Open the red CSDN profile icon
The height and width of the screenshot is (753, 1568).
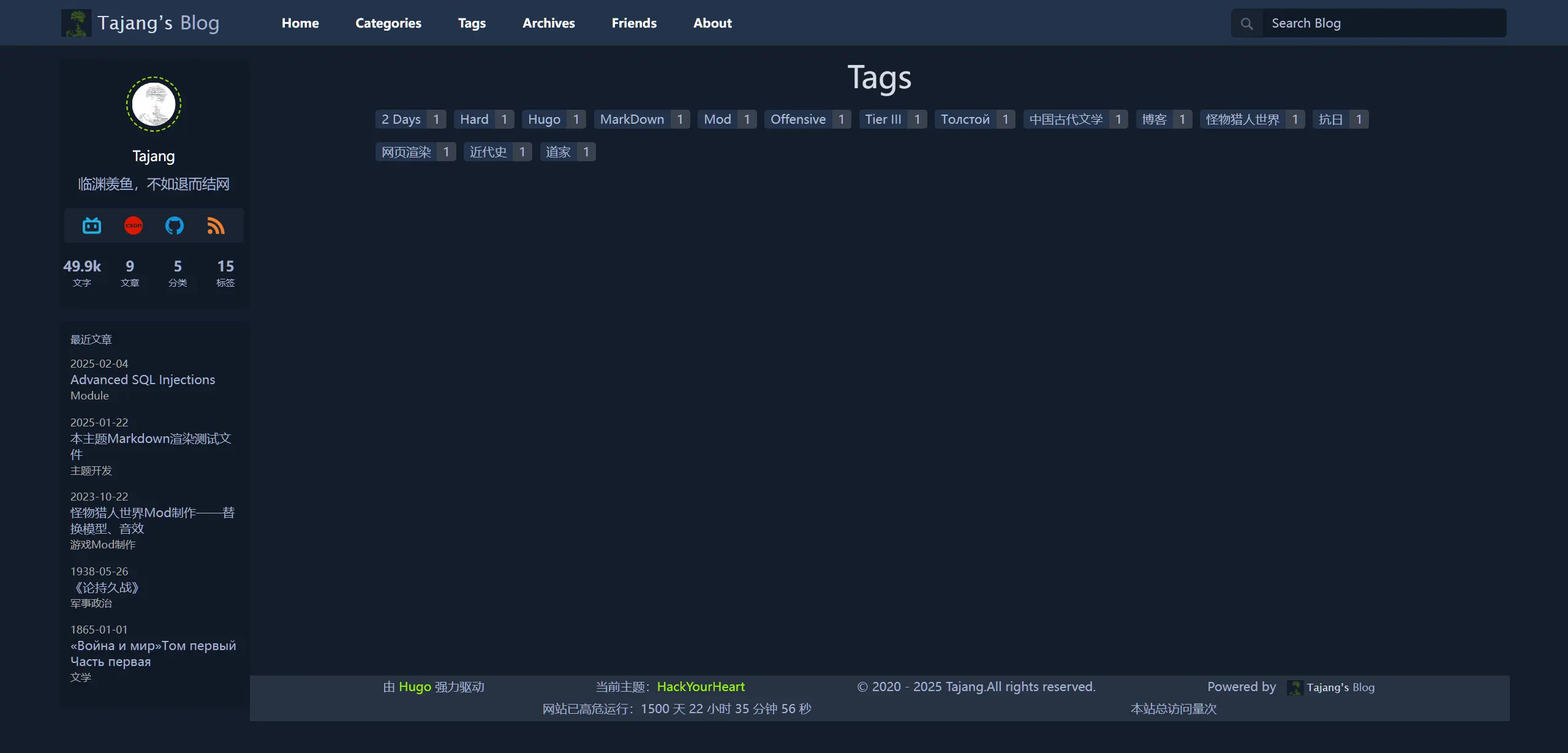pos(134,226)
